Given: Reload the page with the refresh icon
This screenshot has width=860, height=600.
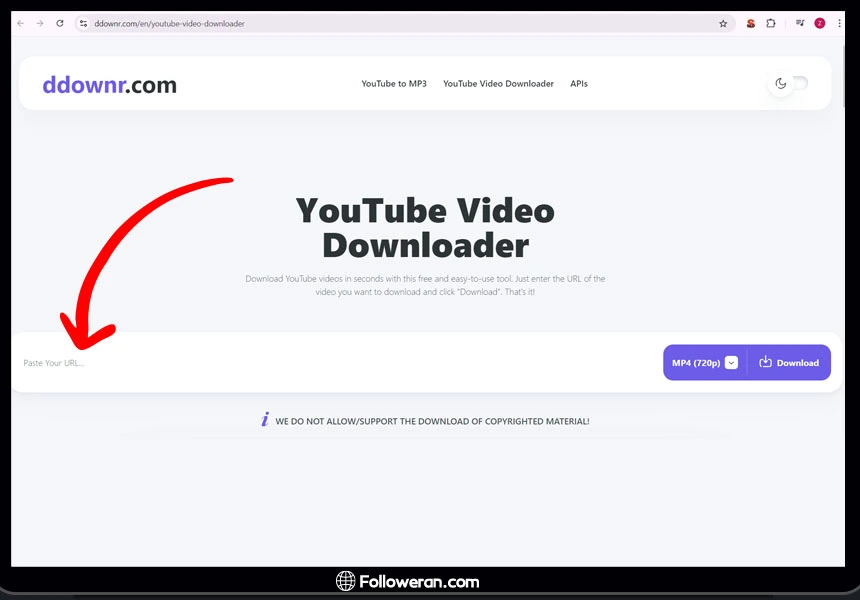Looking at the screenshot, I should (60, 23).
